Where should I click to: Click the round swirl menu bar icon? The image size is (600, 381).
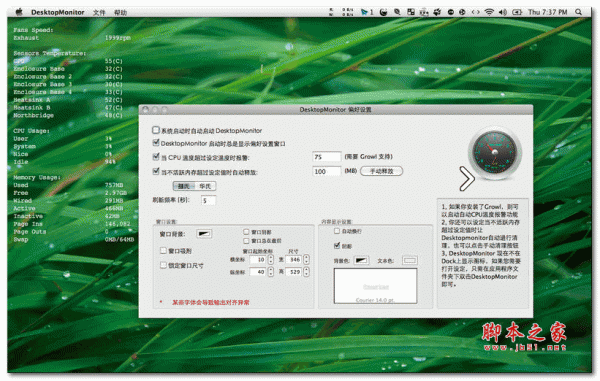(x=383, y=12)
